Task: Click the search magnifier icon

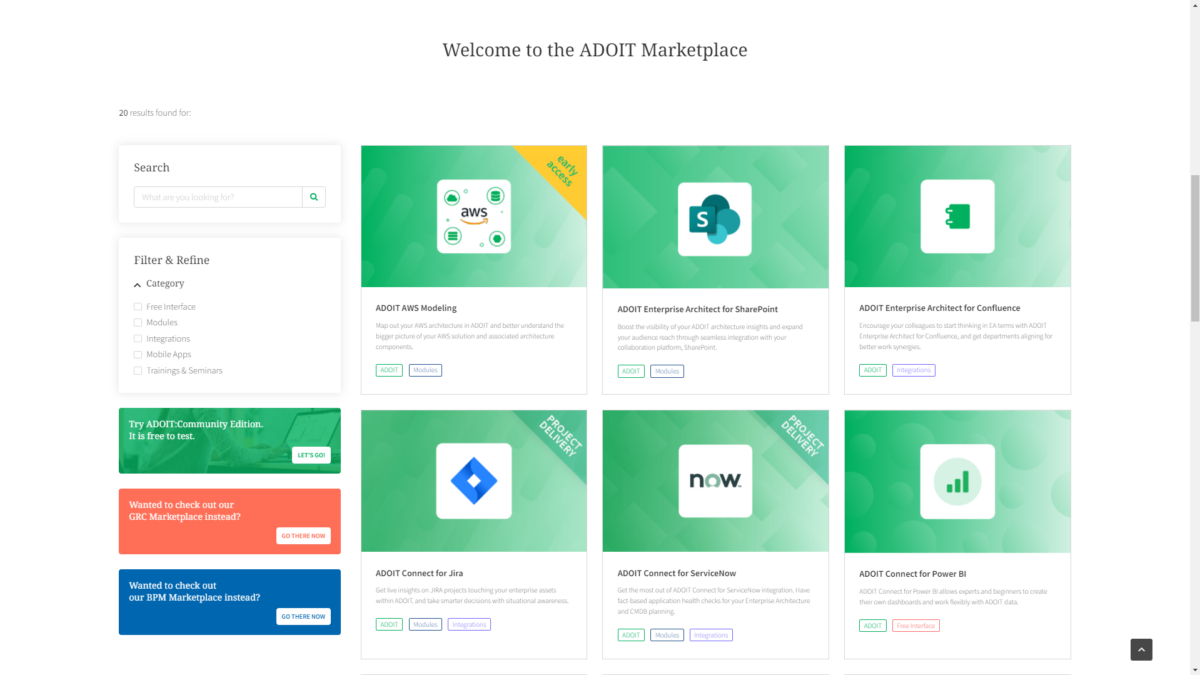Action: [313, 197]
